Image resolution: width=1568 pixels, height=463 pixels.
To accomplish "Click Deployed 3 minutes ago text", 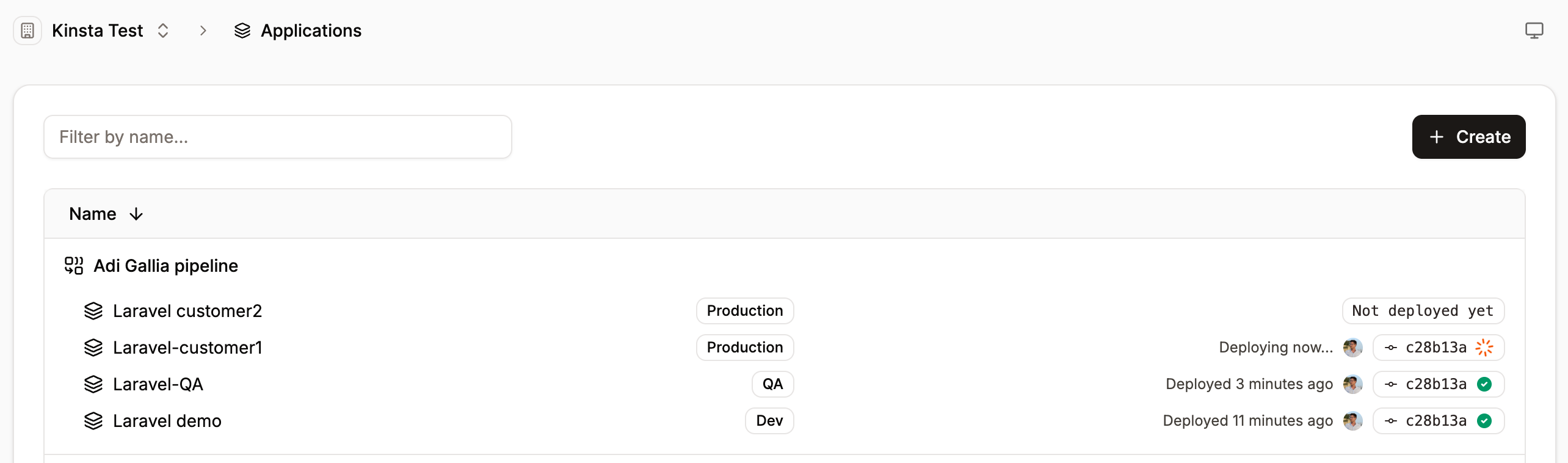I will [1249, 384].
